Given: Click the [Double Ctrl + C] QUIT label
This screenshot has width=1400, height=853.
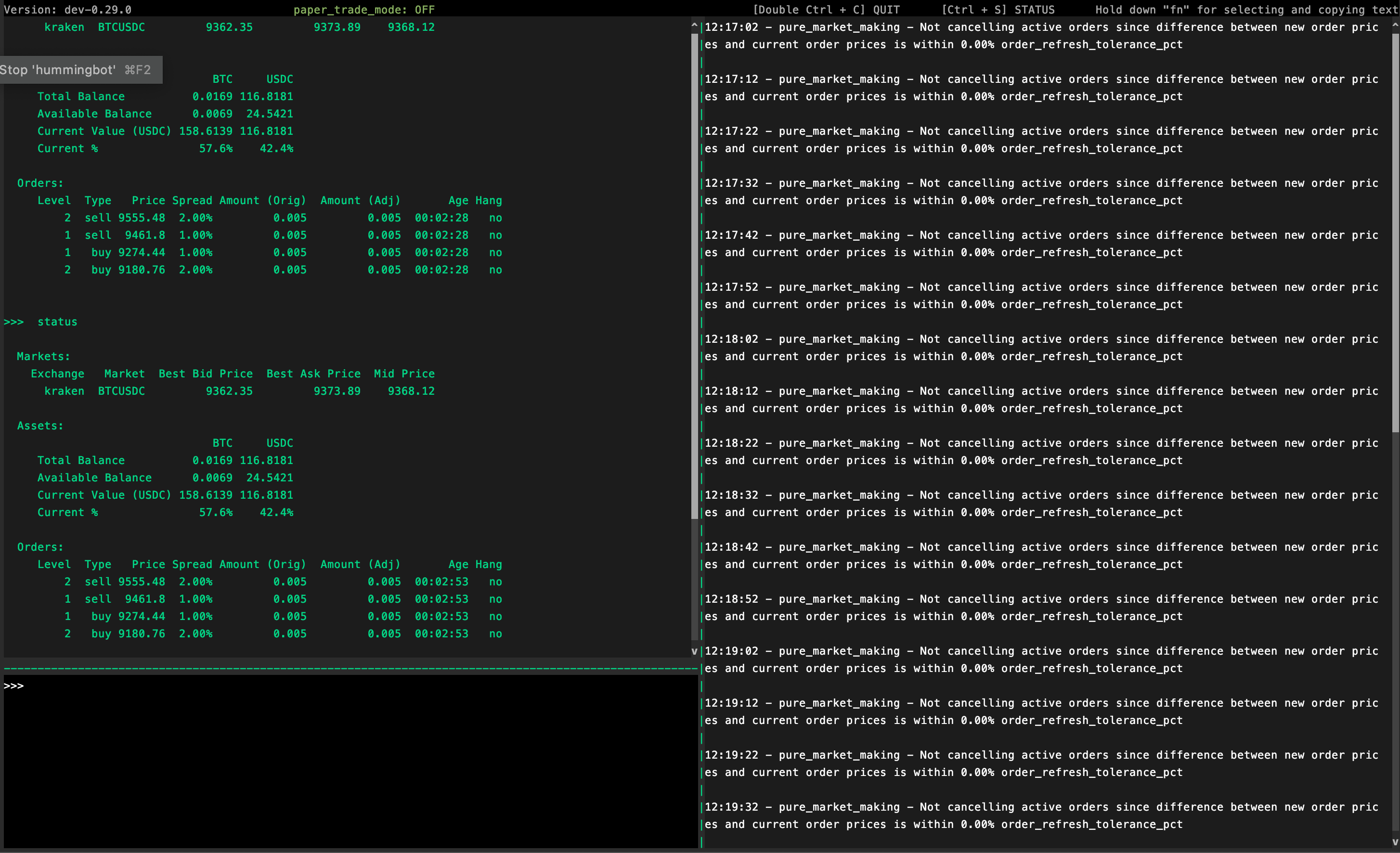Looking at the screenshot, I should (x=826, y=10).
